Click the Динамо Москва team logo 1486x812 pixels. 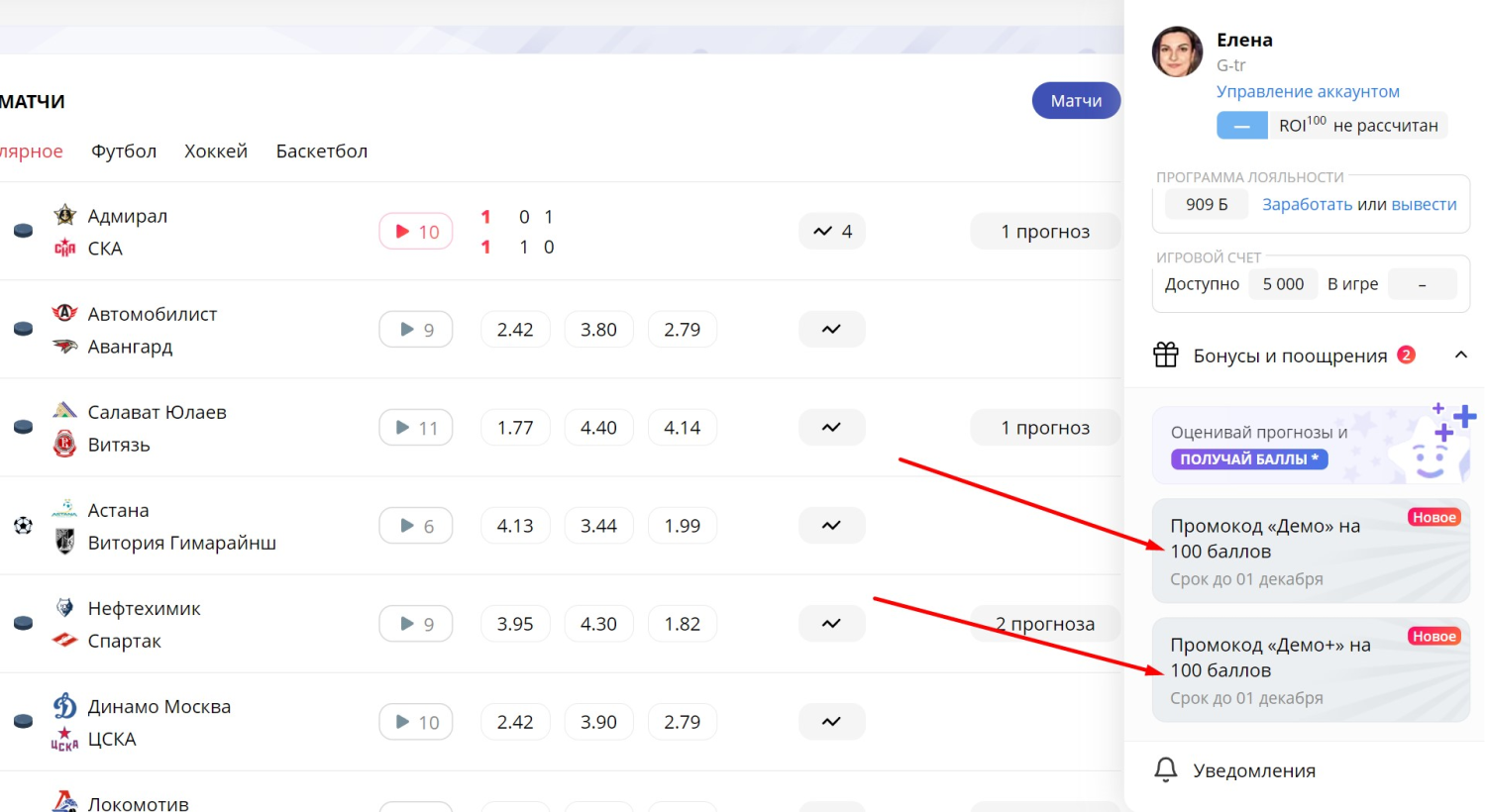(64, 706)
